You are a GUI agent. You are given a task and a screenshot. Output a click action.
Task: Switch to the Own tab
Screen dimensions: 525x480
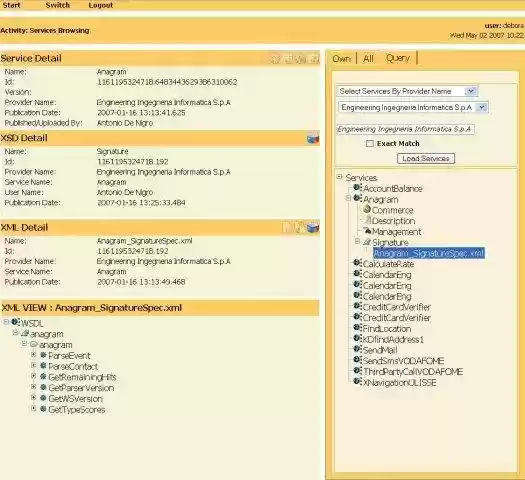[342, 59]
